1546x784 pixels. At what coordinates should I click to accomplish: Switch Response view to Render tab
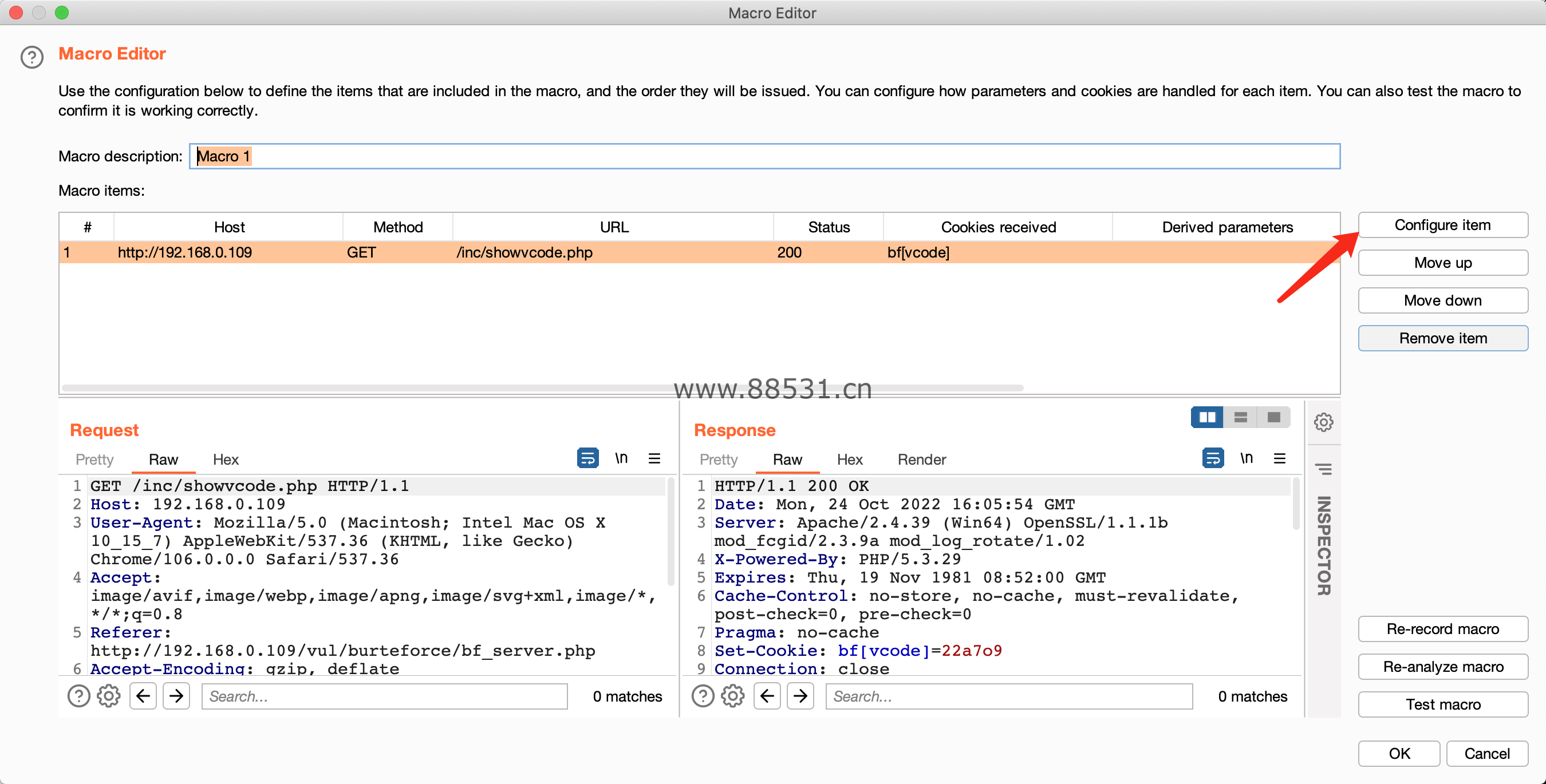(922, 460)
